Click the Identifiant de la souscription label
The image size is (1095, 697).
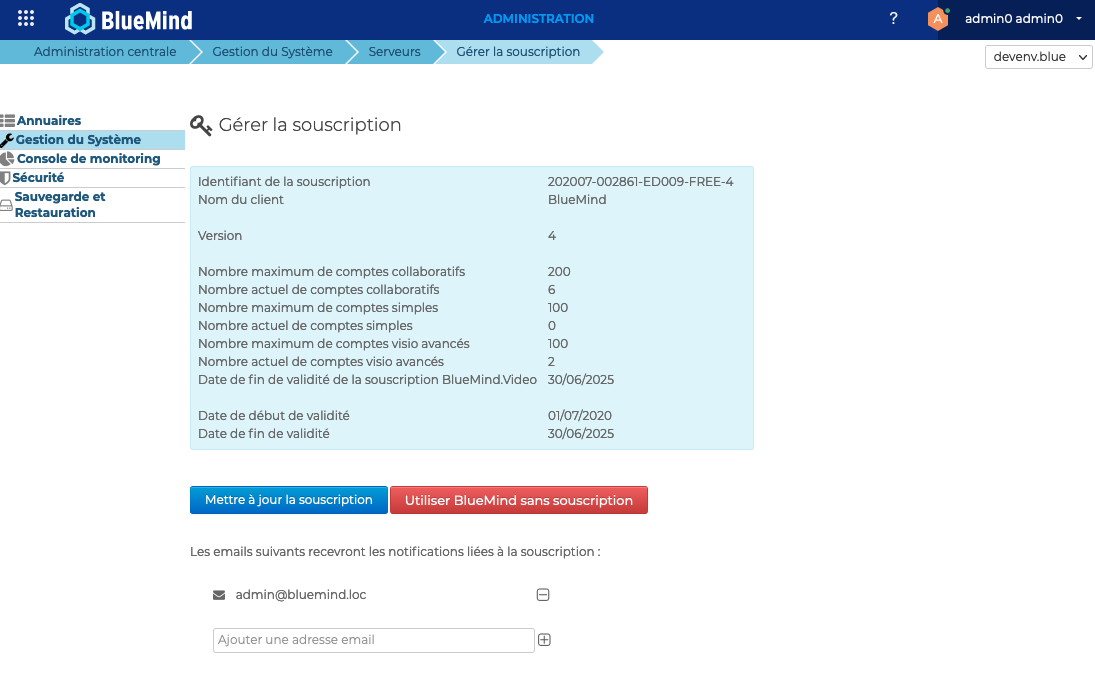[284, 182]
